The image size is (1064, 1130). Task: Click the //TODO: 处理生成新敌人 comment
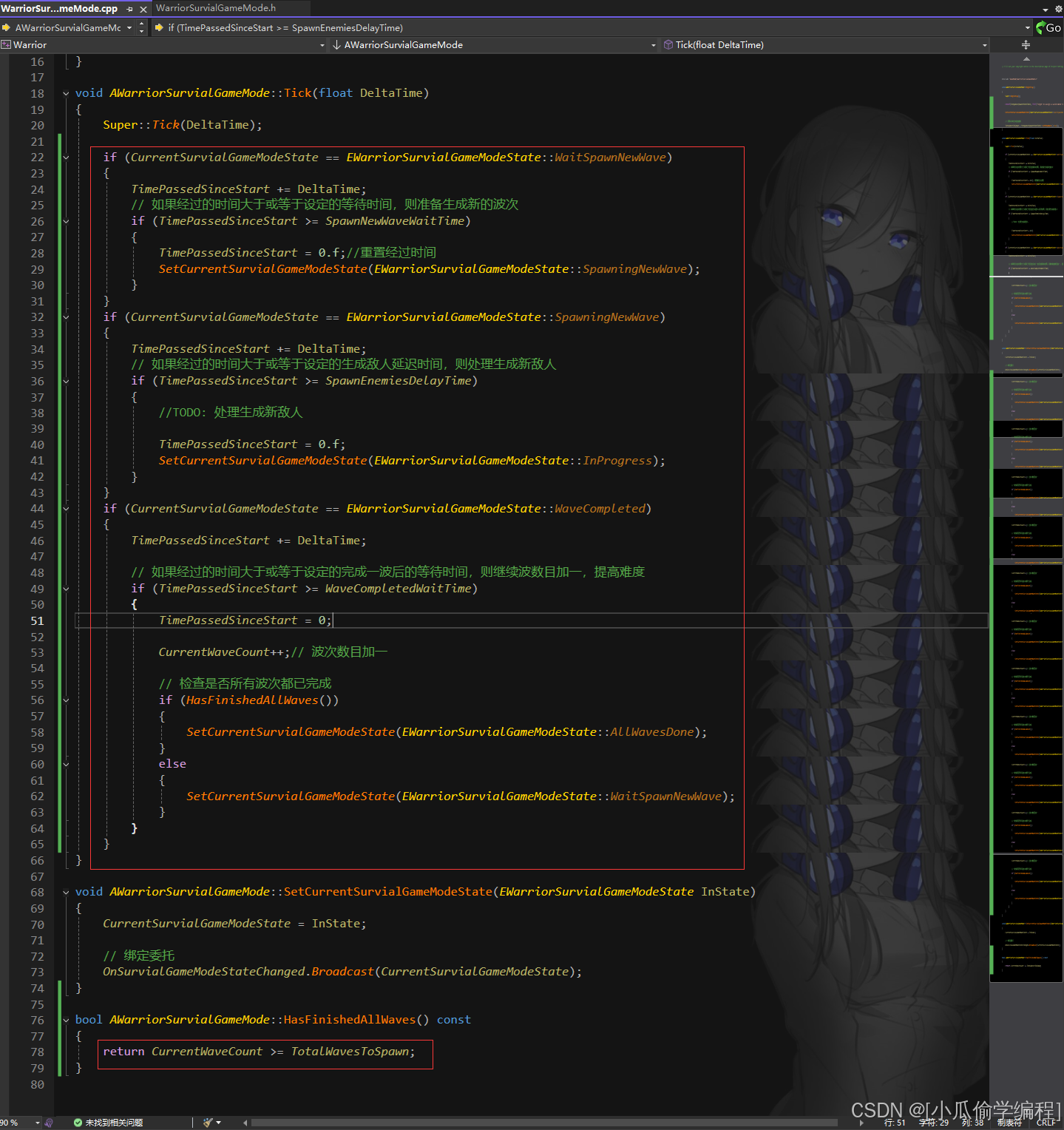[x=231, y=413]
